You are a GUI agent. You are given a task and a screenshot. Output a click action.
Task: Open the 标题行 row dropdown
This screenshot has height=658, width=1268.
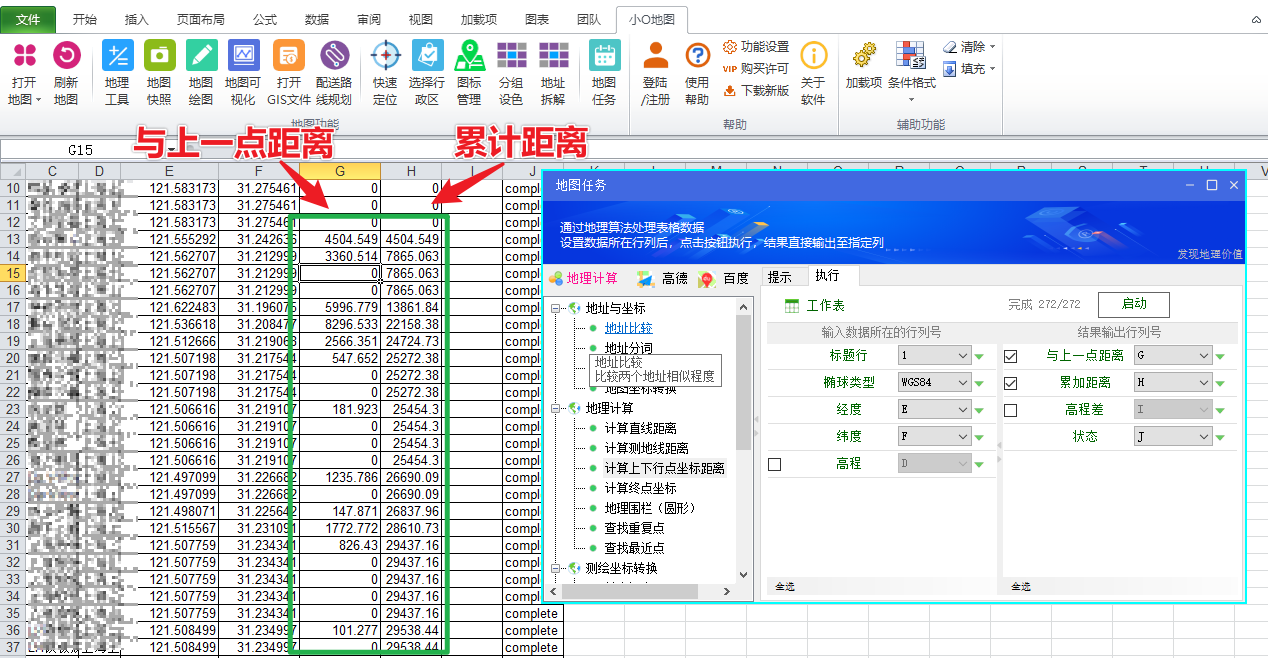(934, 356)
